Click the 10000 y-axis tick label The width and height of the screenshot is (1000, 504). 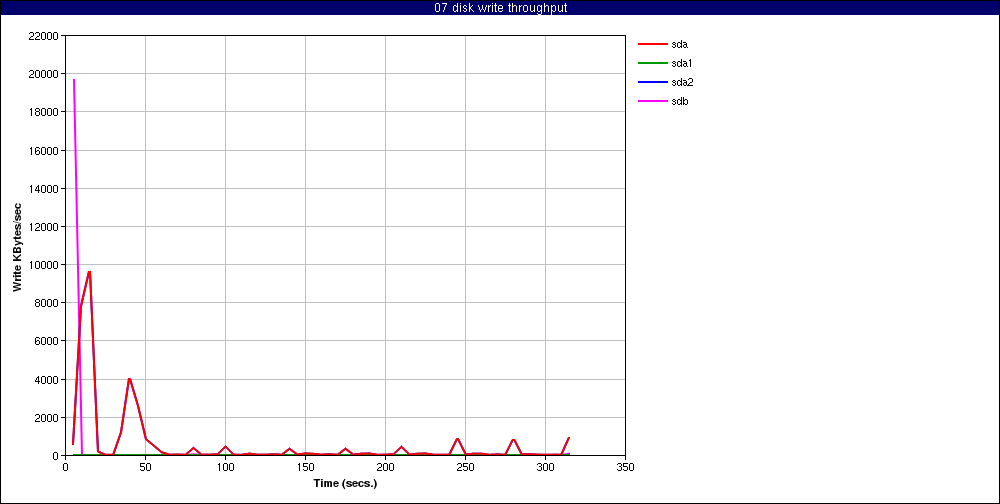[x=44, y=265]
